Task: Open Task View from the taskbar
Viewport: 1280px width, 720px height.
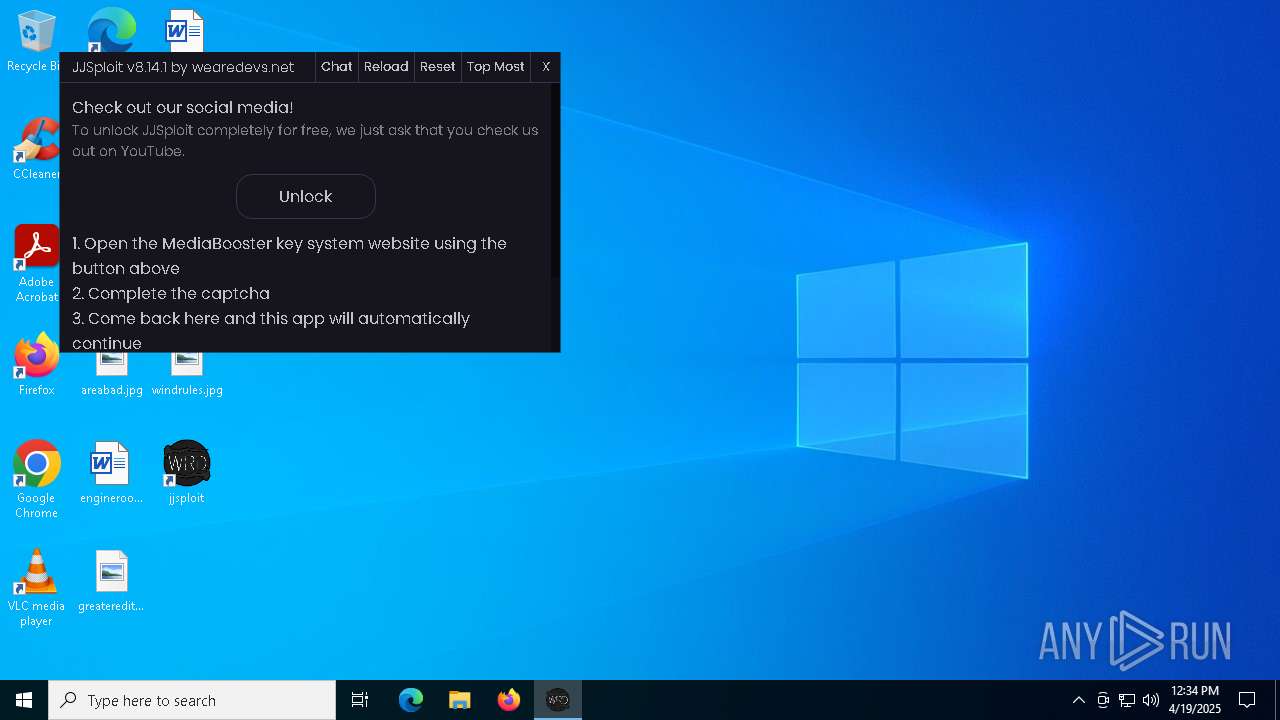Action: tap(360, 700)
